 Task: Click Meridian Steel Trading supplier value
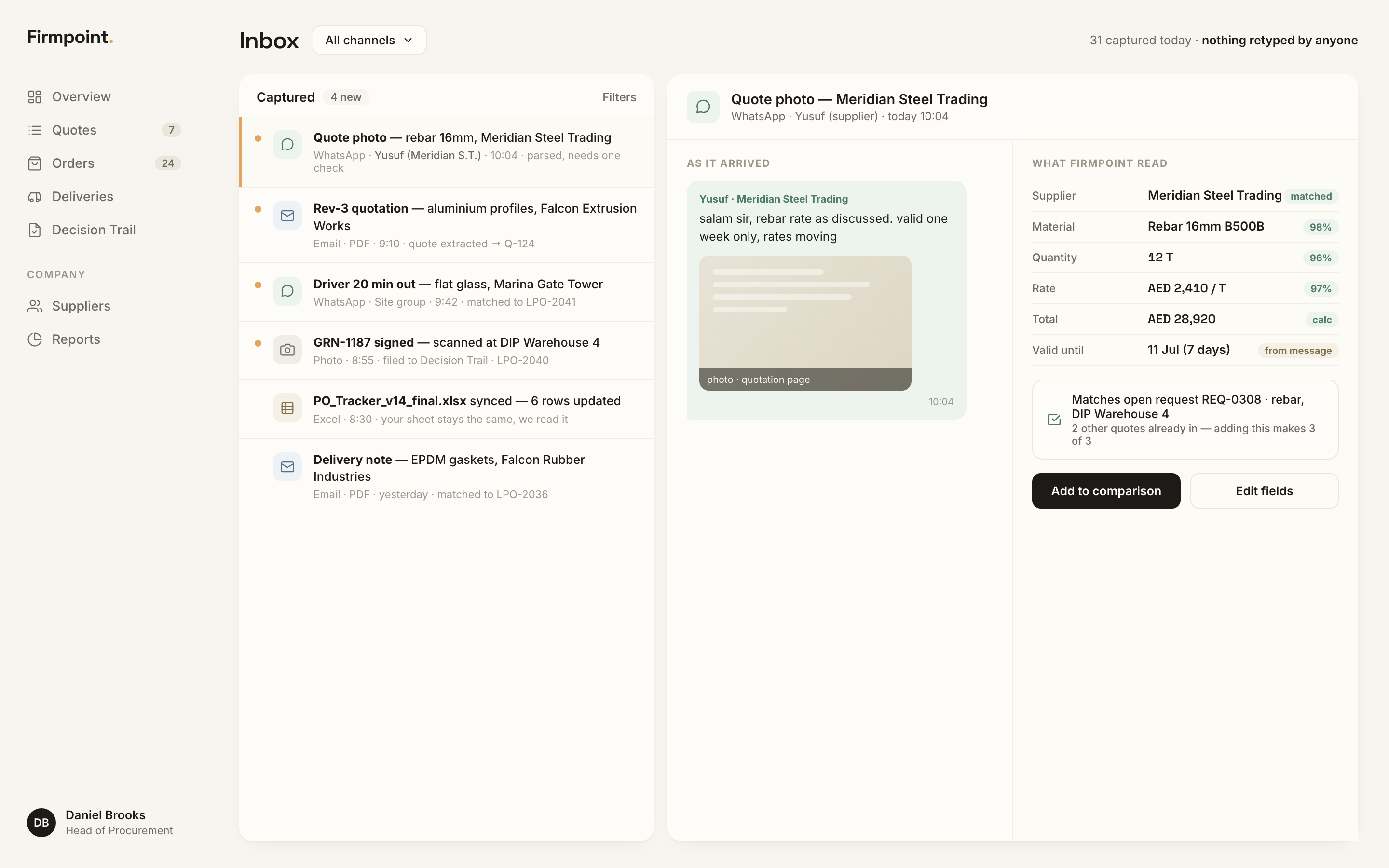pos(1214,195)
